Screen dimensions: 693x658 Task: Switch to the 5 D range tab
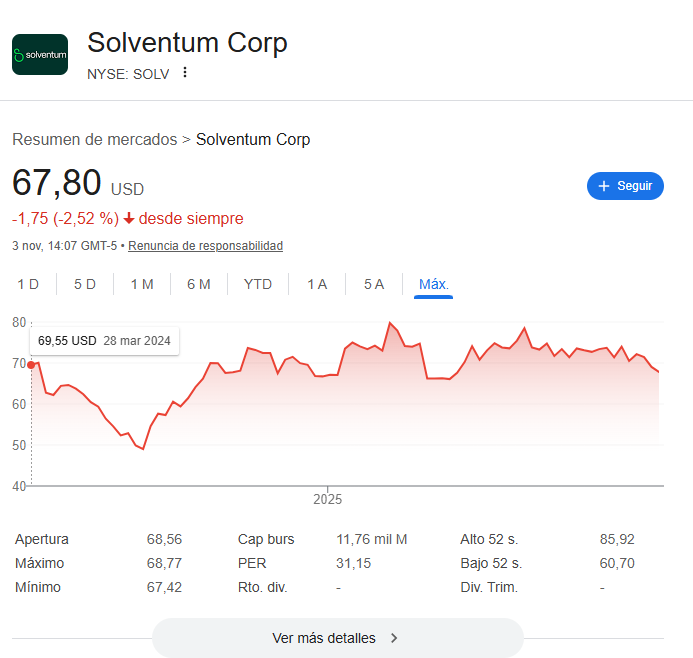pos(85,284)
